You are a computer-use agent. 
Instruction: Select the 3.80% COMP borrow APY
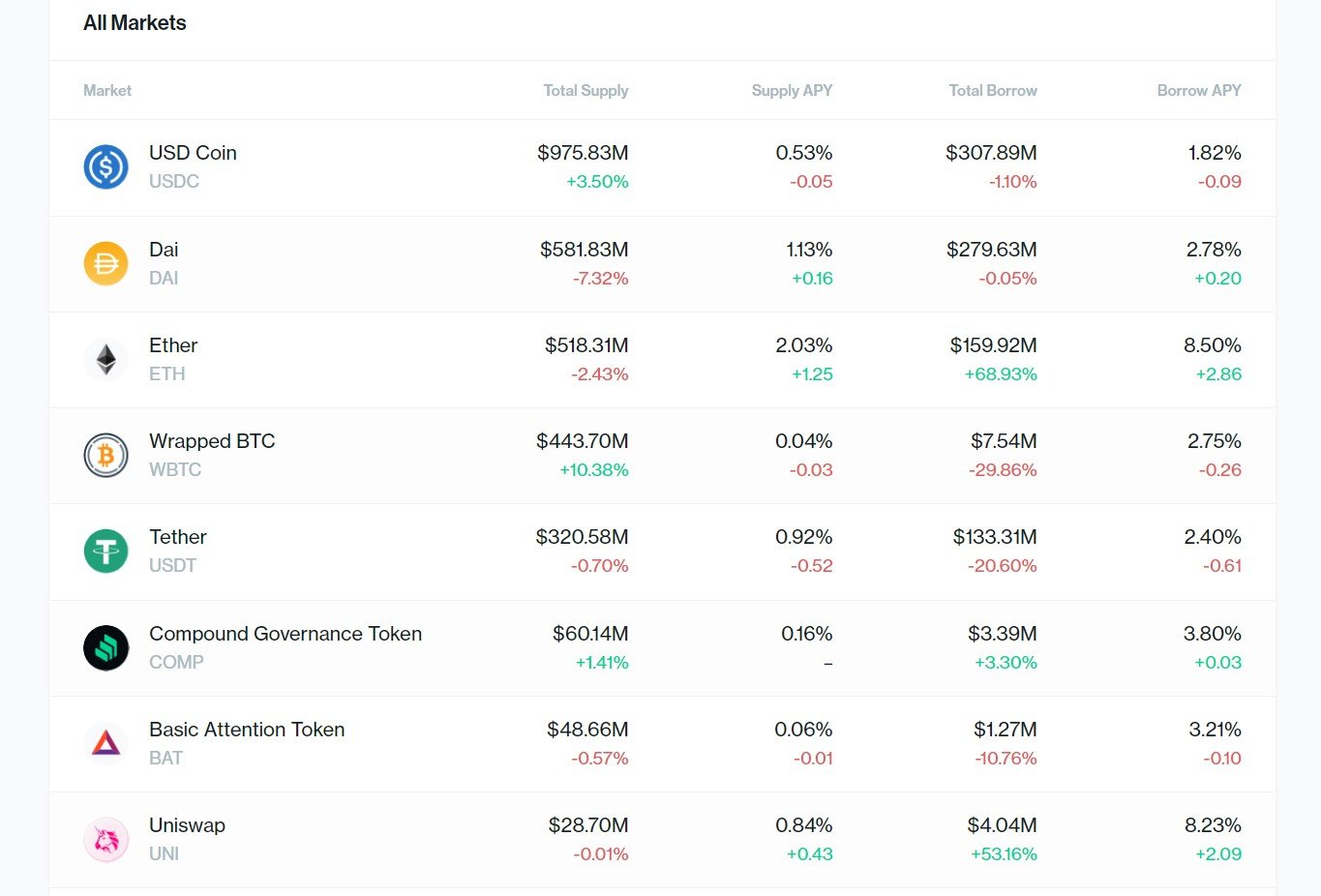pos(1213,634)
